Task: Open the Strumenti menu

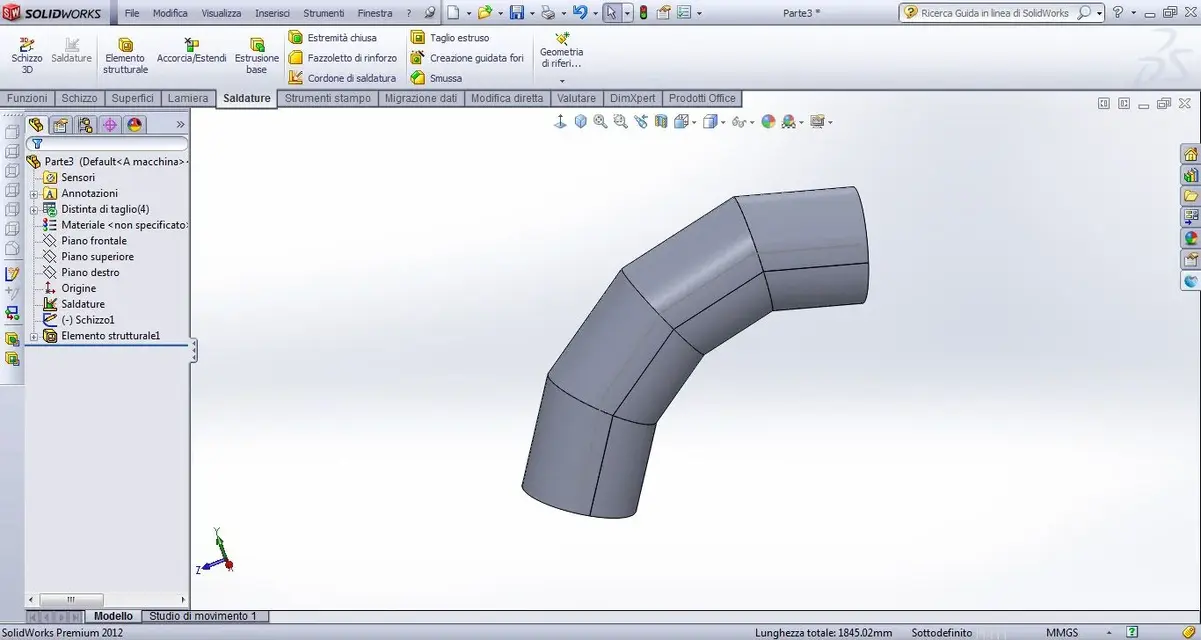Action: [x=324, y=13]
